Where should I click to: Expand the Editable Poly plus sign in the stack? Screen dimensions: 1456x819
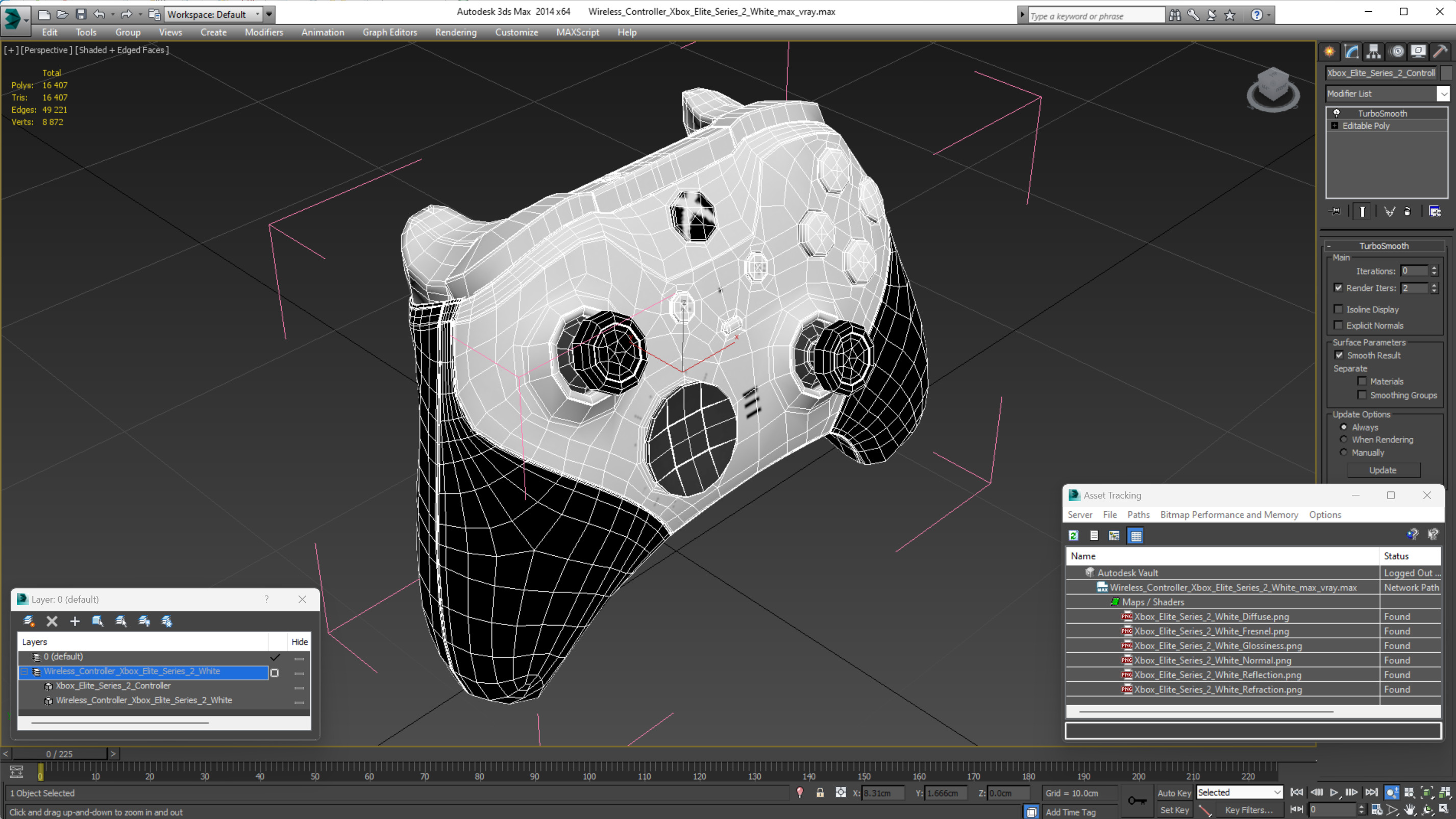tap(1335, 126)
